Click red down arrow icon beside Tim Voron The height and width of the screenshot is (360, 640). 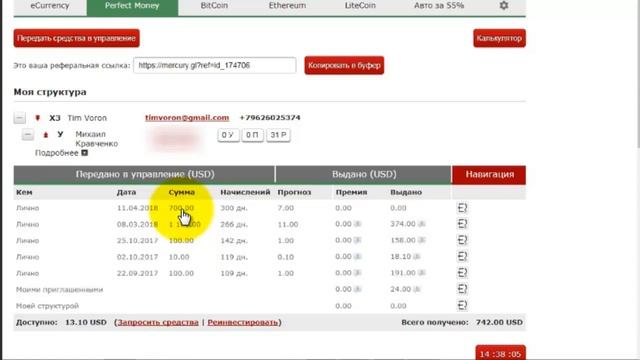click(38, 118)
